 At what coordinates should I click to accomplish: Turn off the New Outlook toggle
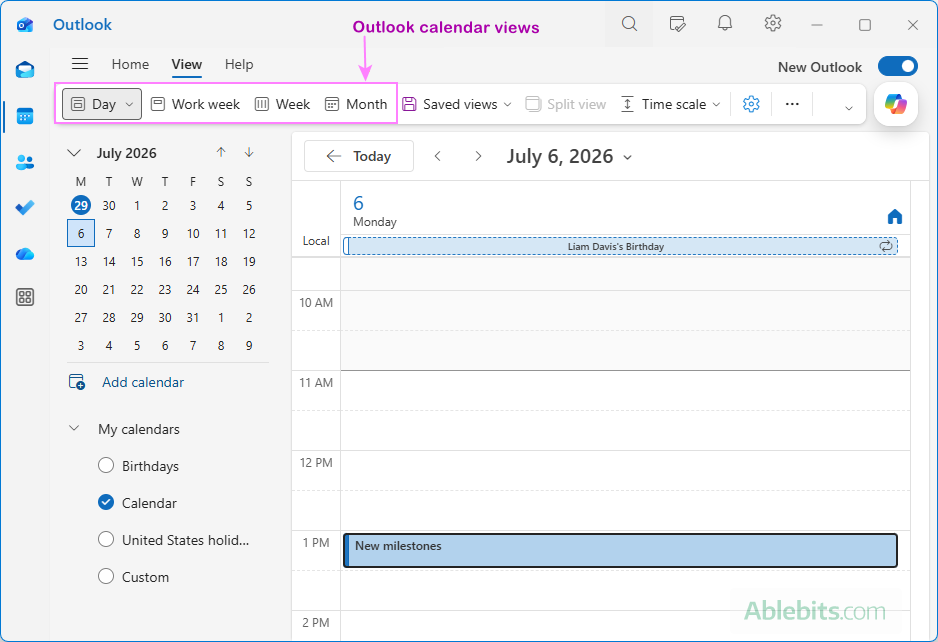pos(897,66)
